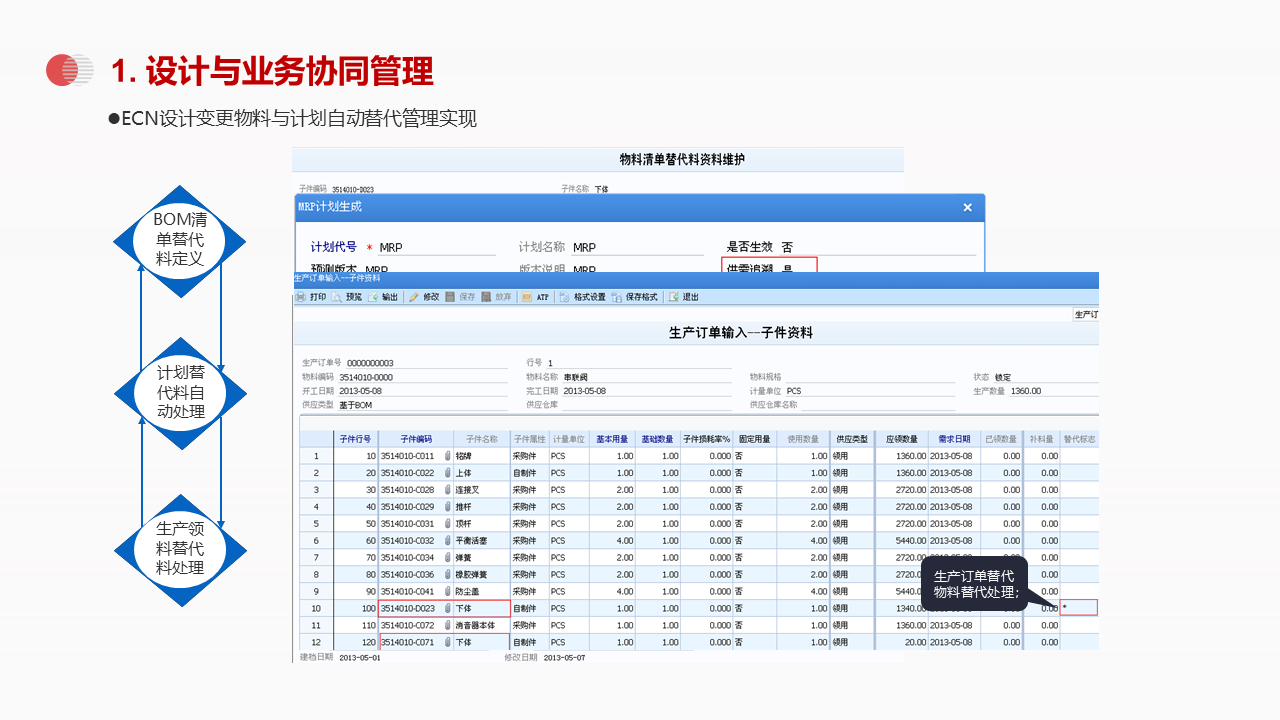Click the 计量单位 field PCS
This screenshot has height=720, width=1280.
click(x=870, y=391)
